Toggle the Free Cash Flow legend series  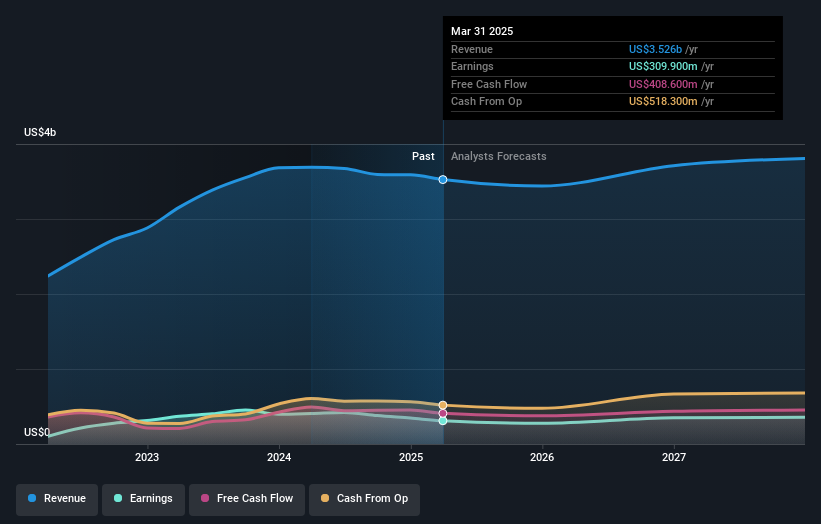pyautogui.click(x=247, y=499)
